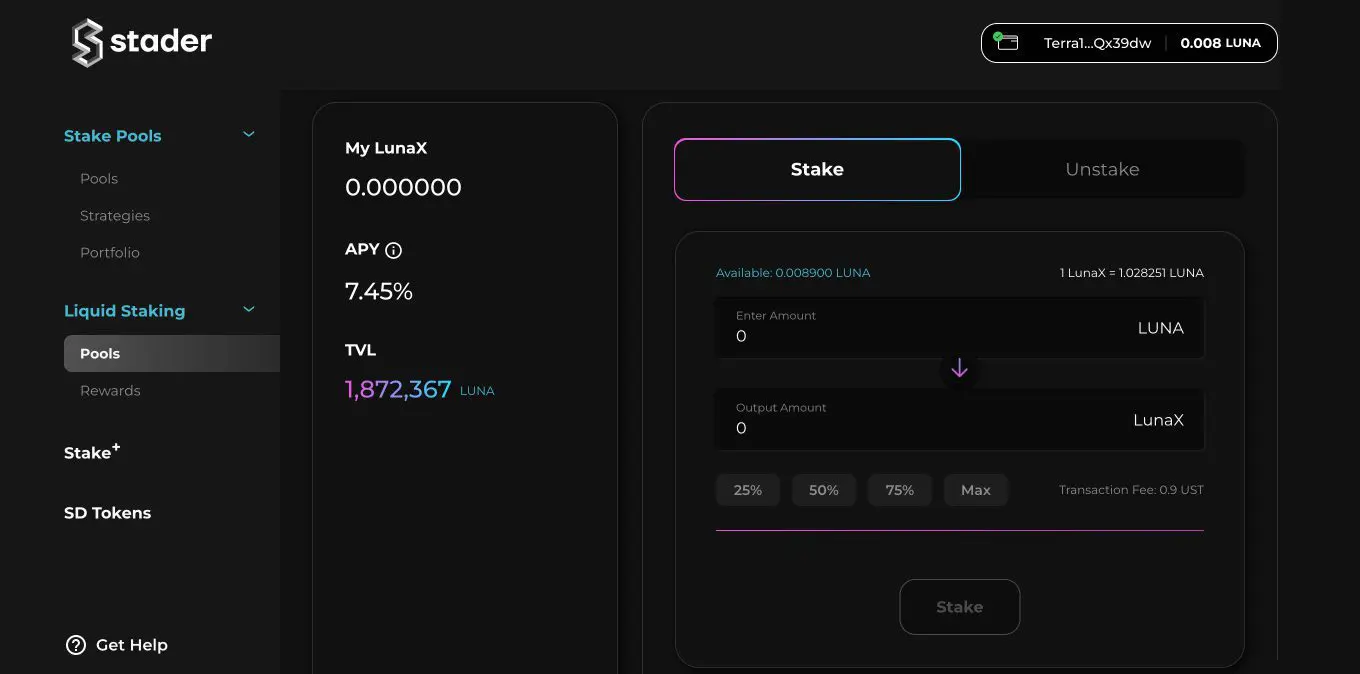
Task: Click the Liquid Staking heading
Action: (124, 311)
